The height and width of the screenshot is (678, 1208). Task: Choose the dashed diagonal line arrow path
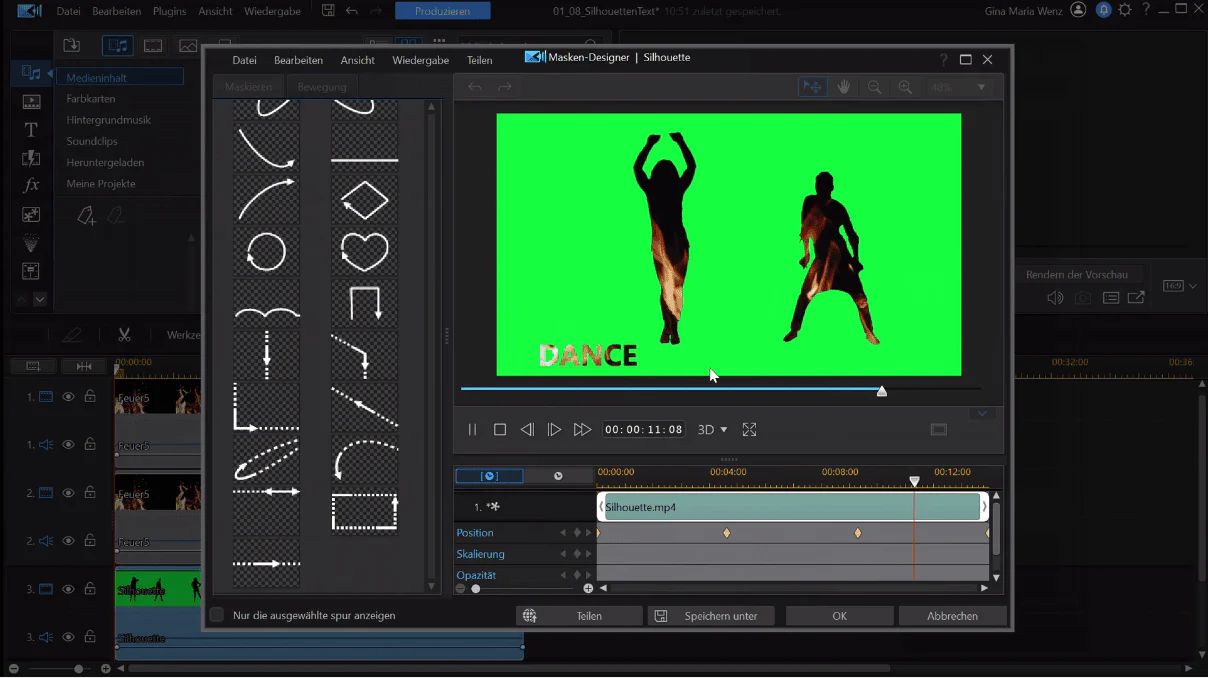click(x=364, y=407)
